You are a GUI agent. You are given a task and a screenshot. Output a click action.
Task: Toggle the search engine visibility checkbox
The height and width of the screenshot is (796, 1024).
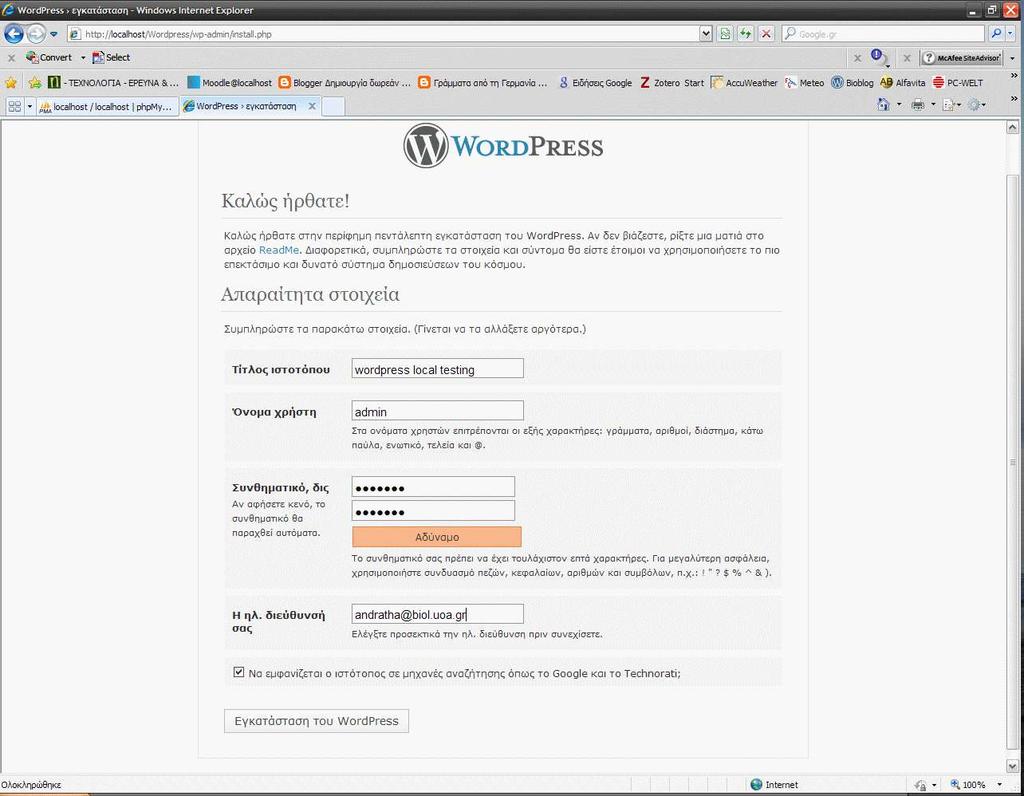click(x=238, y=672)
